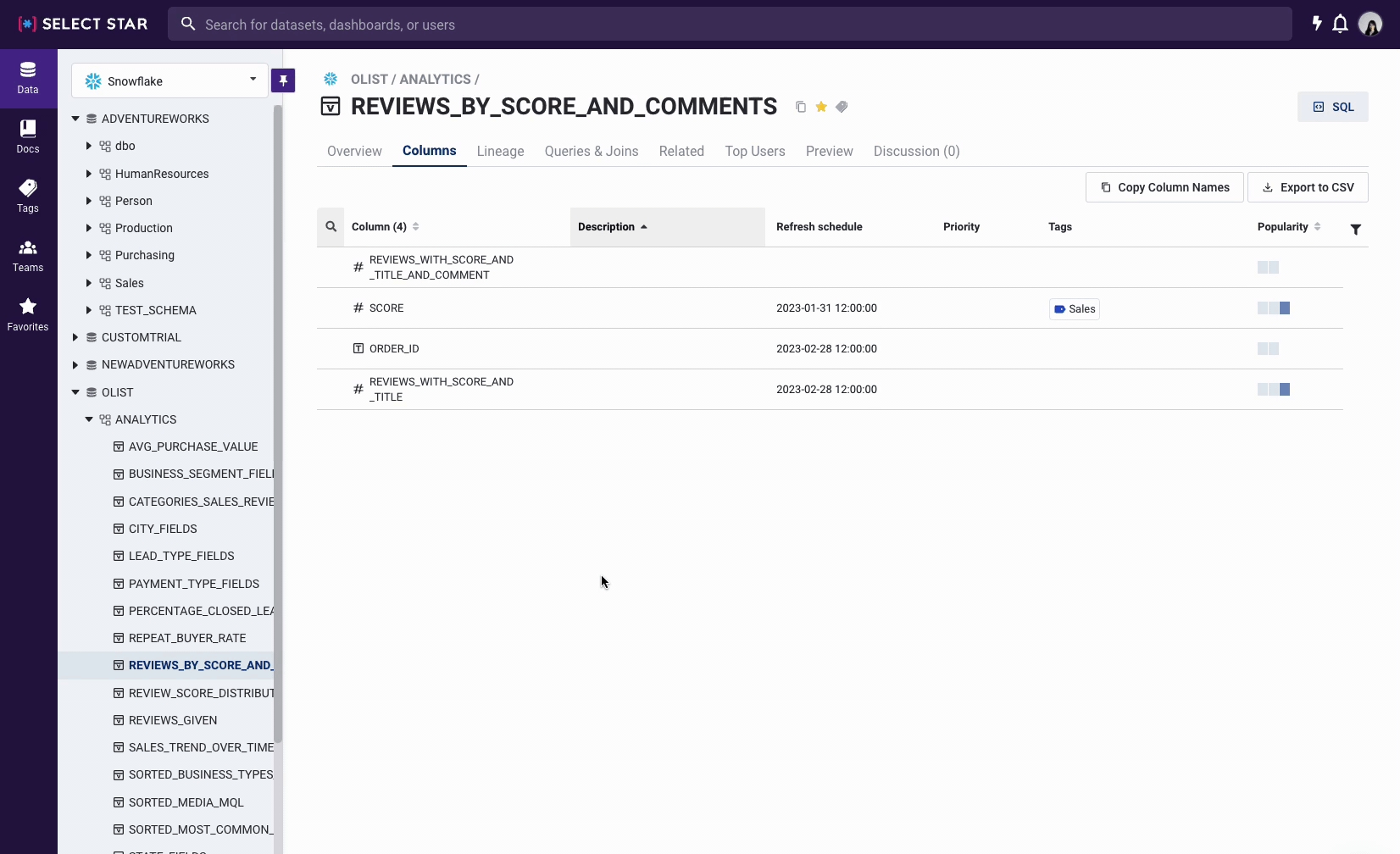Image resolution: width=1400 pixels, height=854 pixels.
Task: Copy the table name with copy icon
Action: (x=800, y=107)
